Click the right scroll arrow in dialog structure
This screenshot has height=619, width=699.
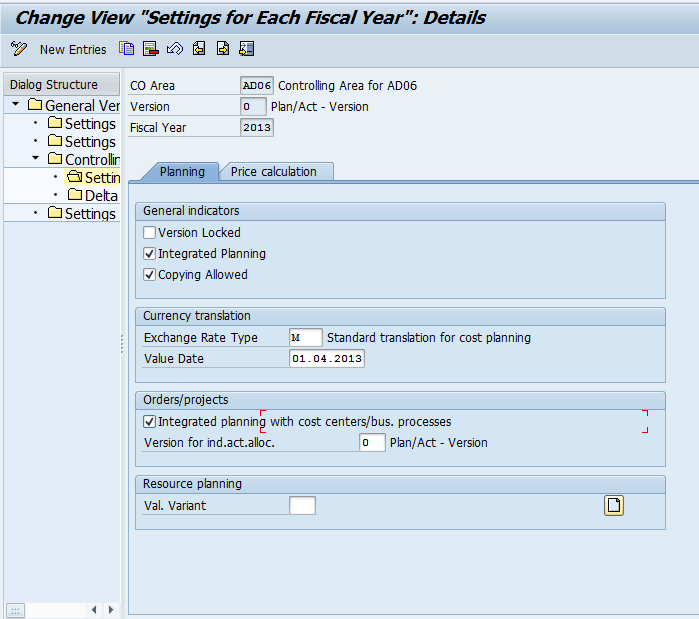click(x=111, y=610)
